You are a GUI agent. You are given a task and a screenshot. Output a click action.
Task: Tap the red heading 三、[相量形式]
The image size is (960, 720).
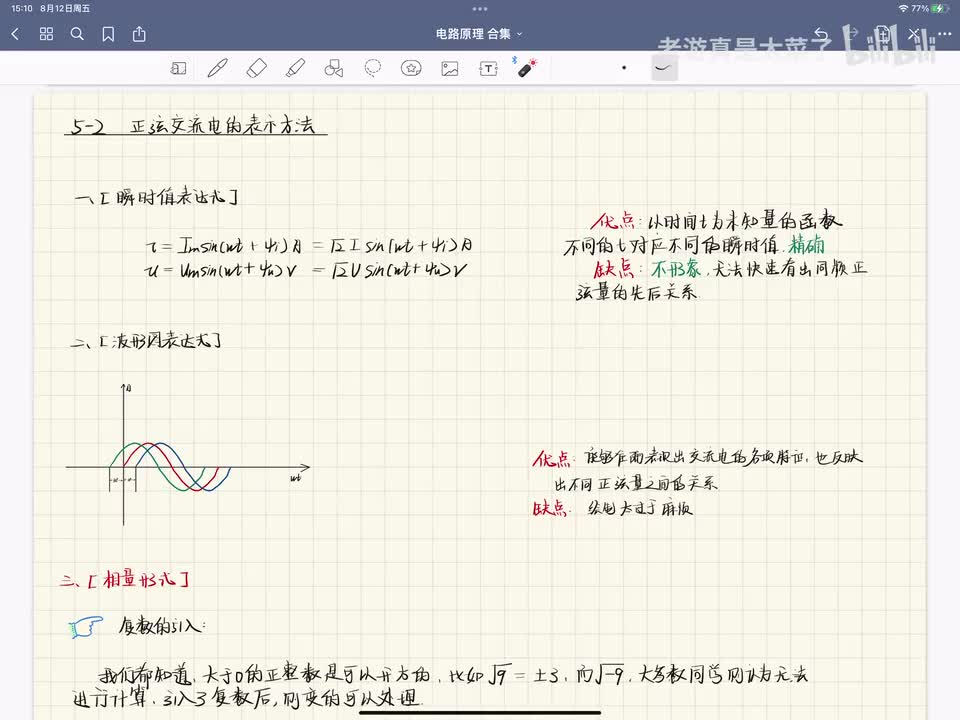[x=125, y=580]
